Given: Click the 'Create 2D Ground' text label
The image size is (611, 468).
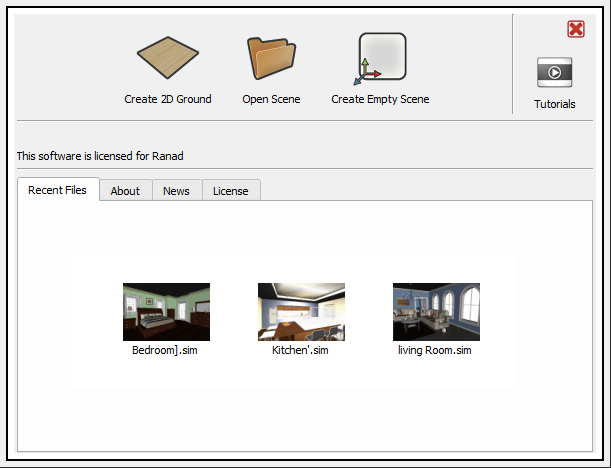Looking at the screenshot, I should coord(168,99).
